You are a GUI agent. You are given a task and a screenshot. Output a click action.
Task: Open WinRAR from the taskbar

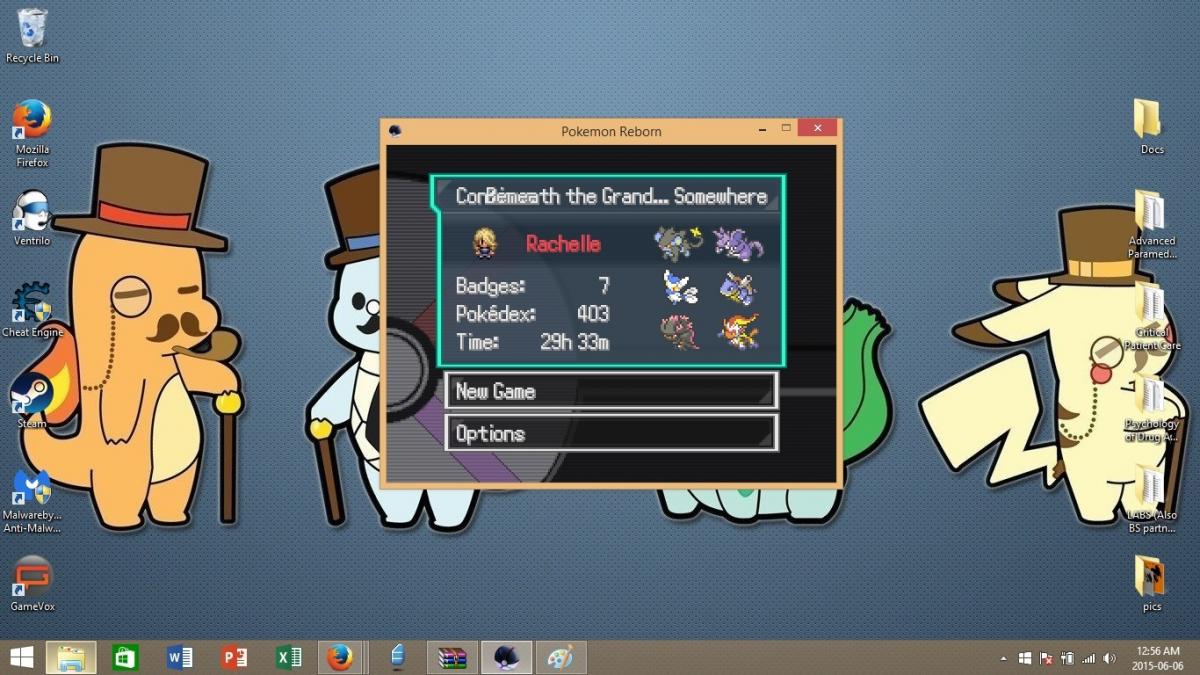tap(452, 657)
